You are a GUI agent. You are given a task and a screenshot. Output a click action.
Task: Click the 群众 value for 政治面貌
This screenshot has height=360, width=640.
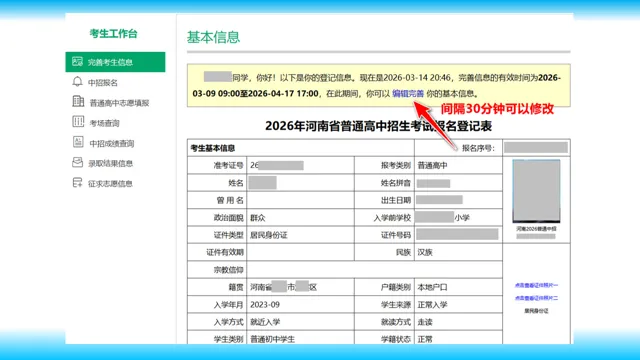(x=258, y=218)
